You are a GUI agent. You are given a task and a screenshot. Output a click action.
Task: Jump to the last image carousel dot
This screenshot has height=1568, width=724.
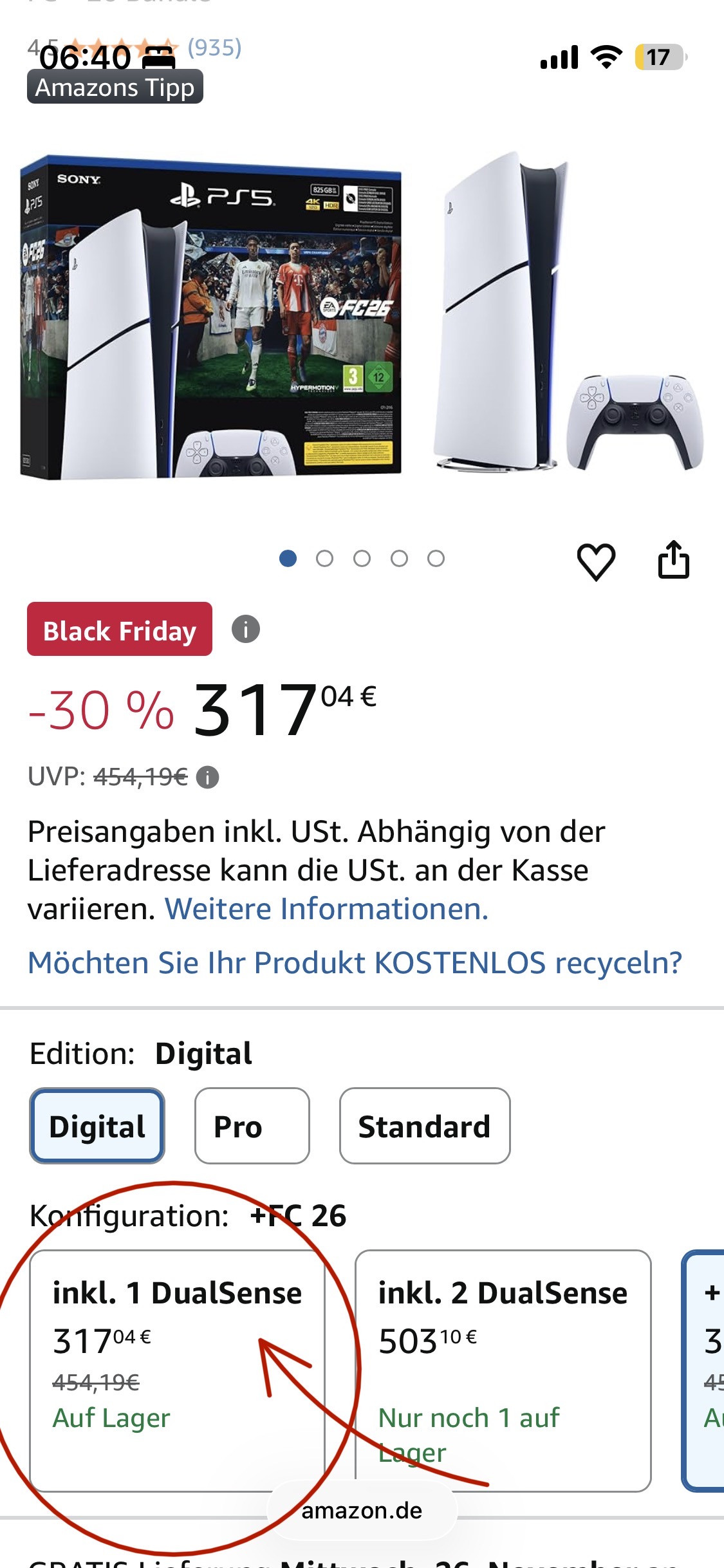point(436,558)
